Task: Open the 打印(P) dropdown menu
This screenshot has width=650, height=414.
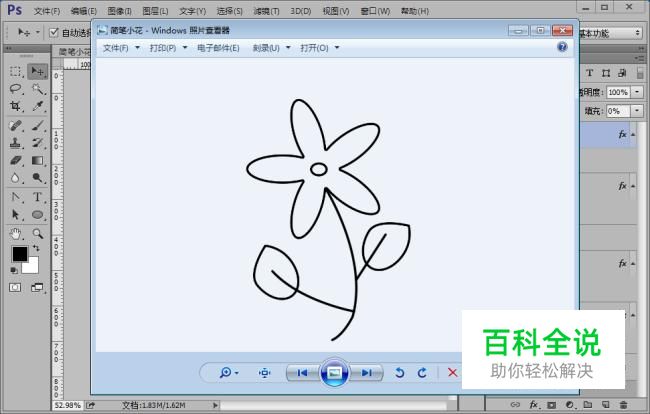Action: [x=168, y=47]
